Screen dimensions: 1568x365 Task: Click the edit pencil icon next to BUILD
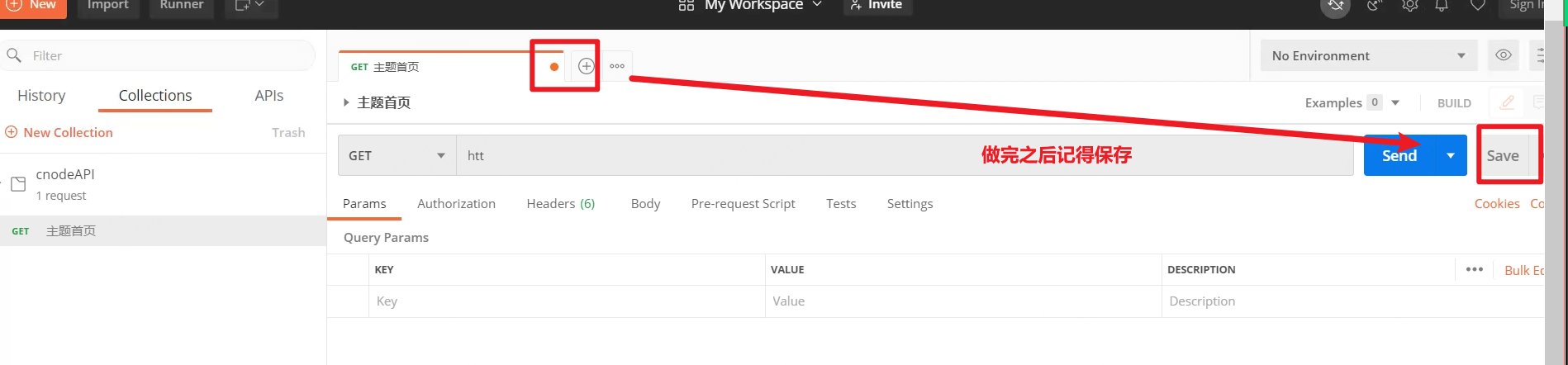1507,102
